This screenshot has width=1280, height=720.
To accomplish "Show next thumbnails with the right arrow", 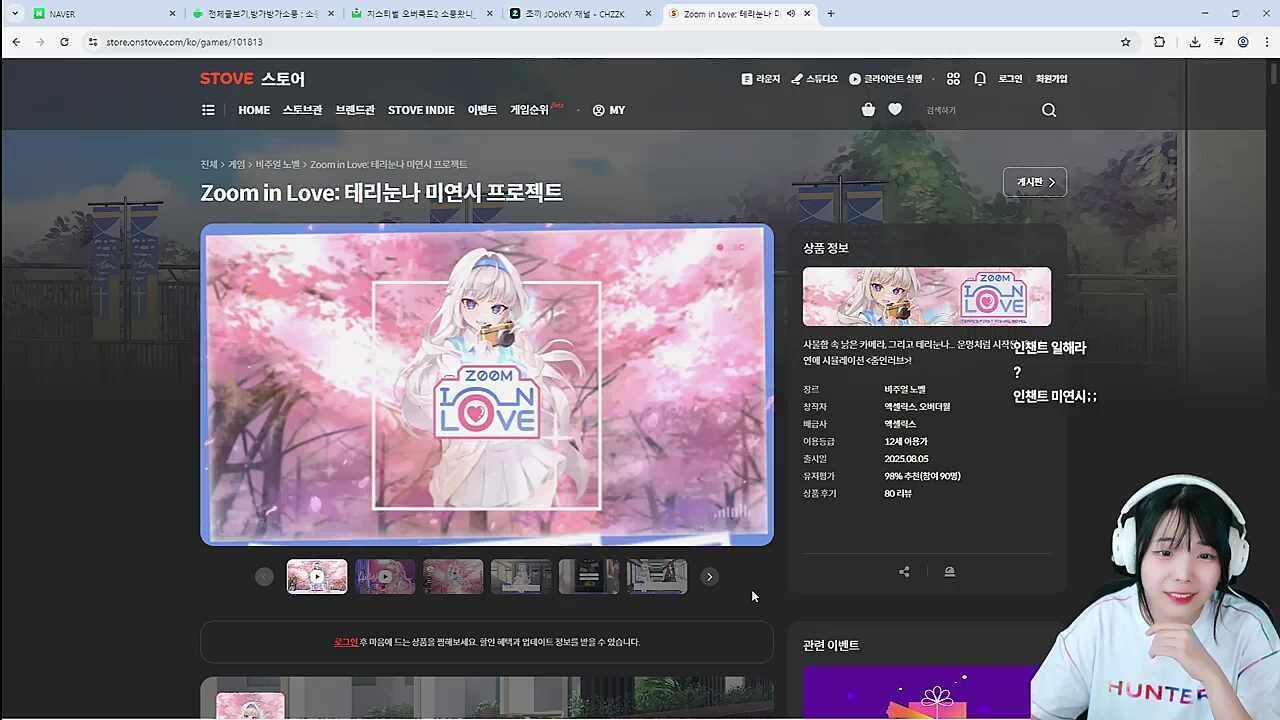I will click(x=709, y=577).
